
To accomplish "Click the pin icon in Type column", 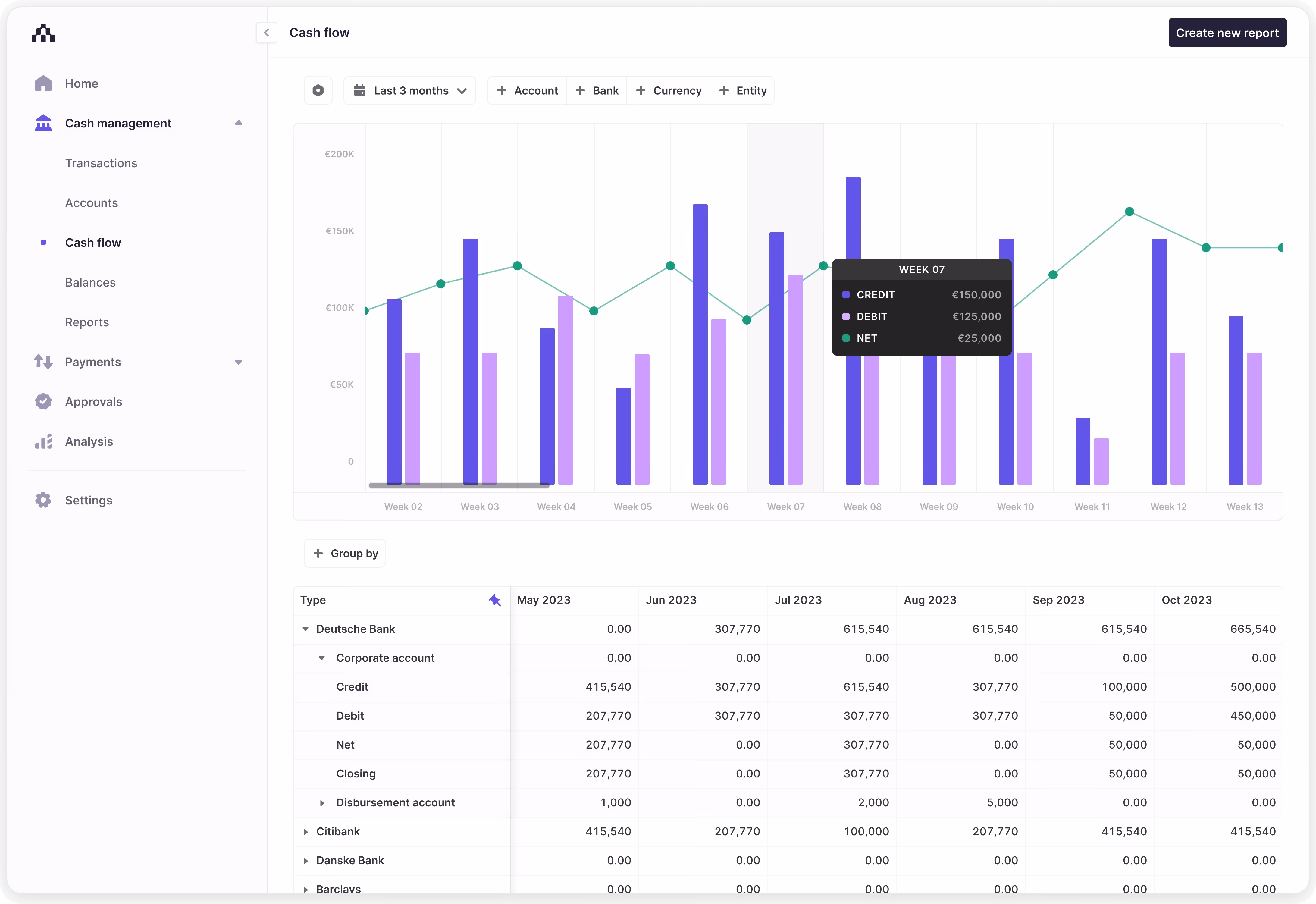I will click(494, 600).
